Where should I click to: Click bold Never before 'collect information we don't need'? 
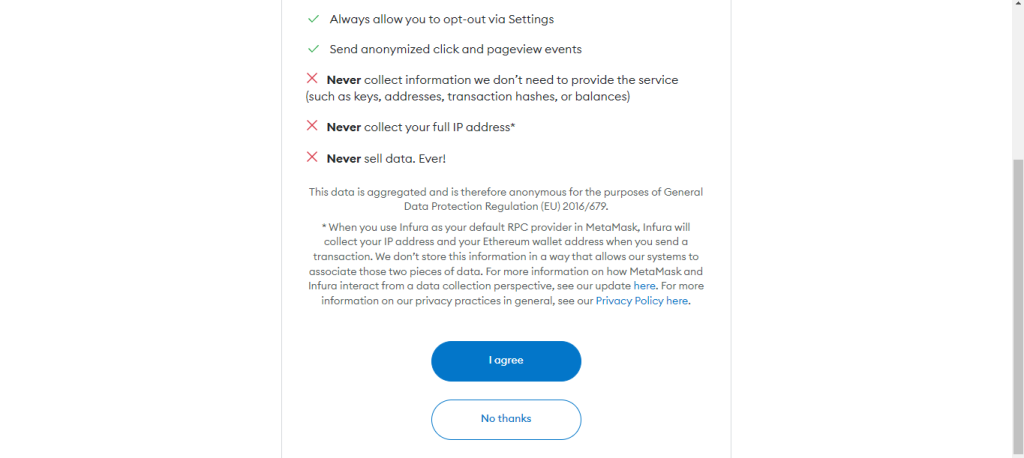(344, 80)
